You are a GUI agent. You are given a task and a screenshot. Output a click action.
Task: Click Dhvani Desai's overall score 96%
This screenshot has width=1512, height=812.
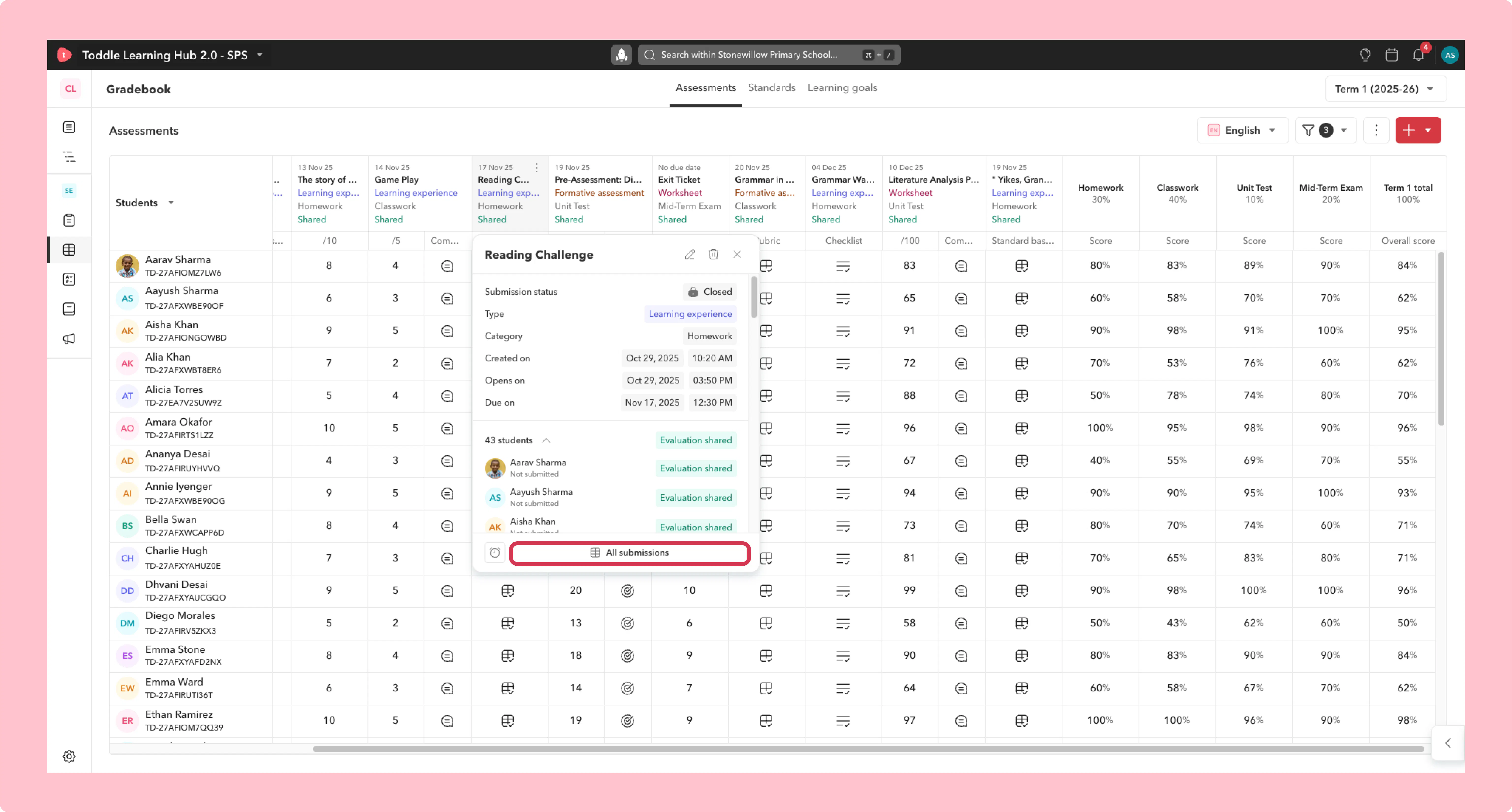1407,590
